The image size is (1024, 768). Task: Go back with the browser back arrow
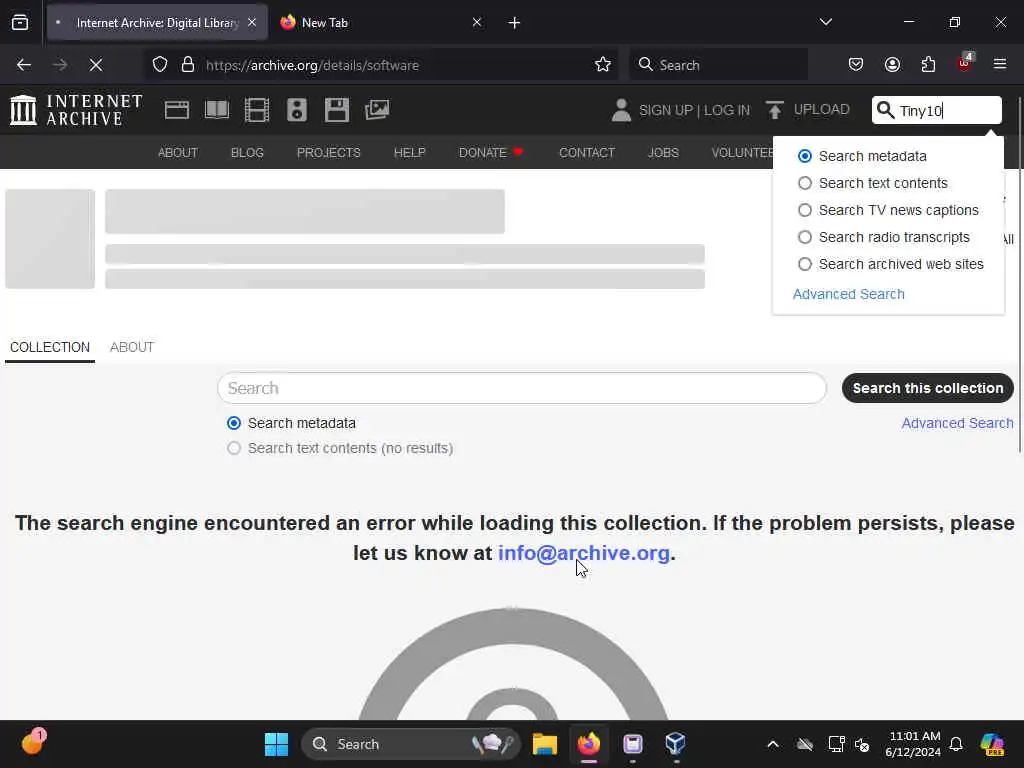click(x=24, y=65)
